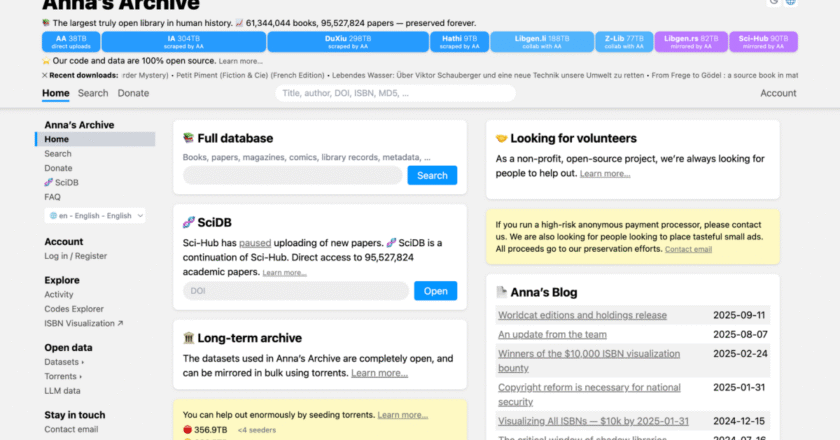Viewport: 840px width, 440px height.
Task: Expand the Datasets sidebar entry
Action: click(64, 362)
